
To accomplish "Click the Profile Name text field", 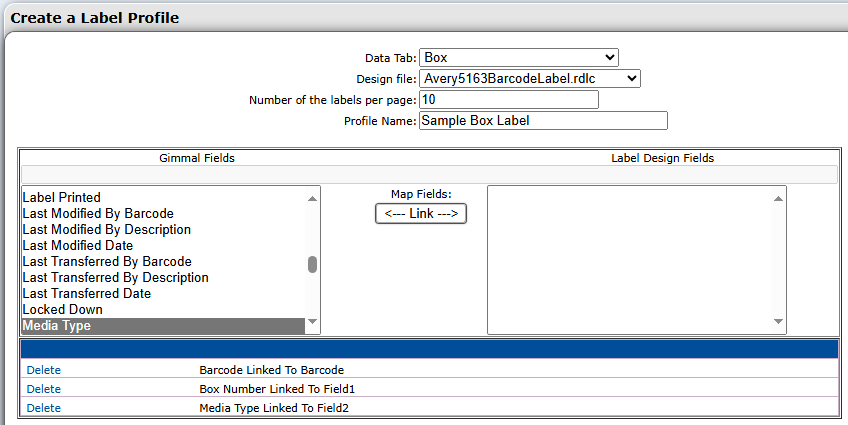I will (x=542, y=121).
